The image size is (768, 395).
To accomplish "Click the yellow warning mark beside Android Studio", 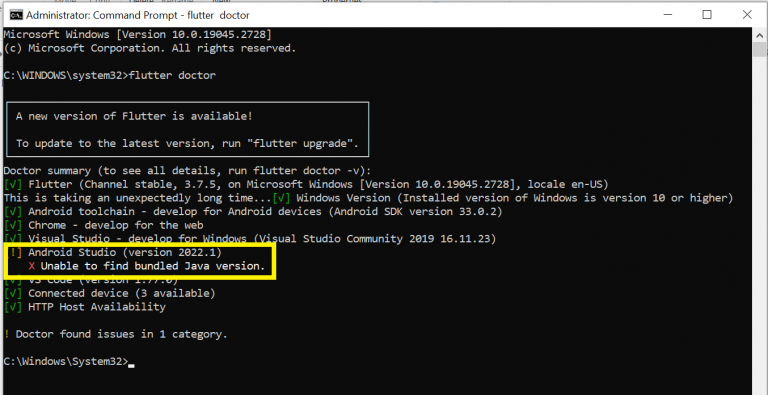I will 15,253.
